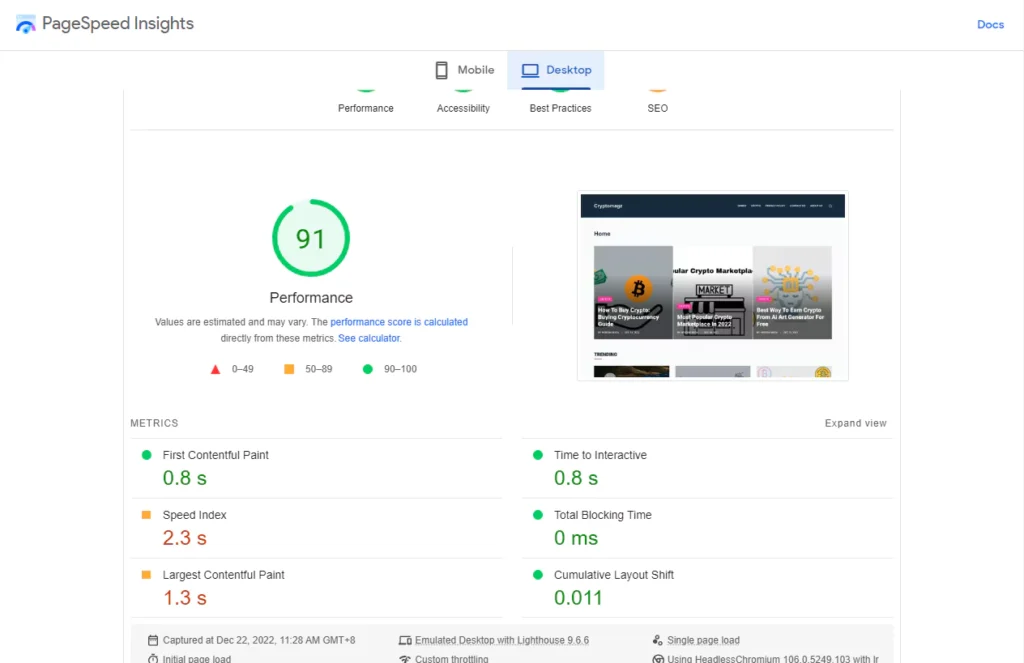Screen dimensions: 1024x663
Task: Click the PageSpeed Insights title text
Action: point(118,24)
